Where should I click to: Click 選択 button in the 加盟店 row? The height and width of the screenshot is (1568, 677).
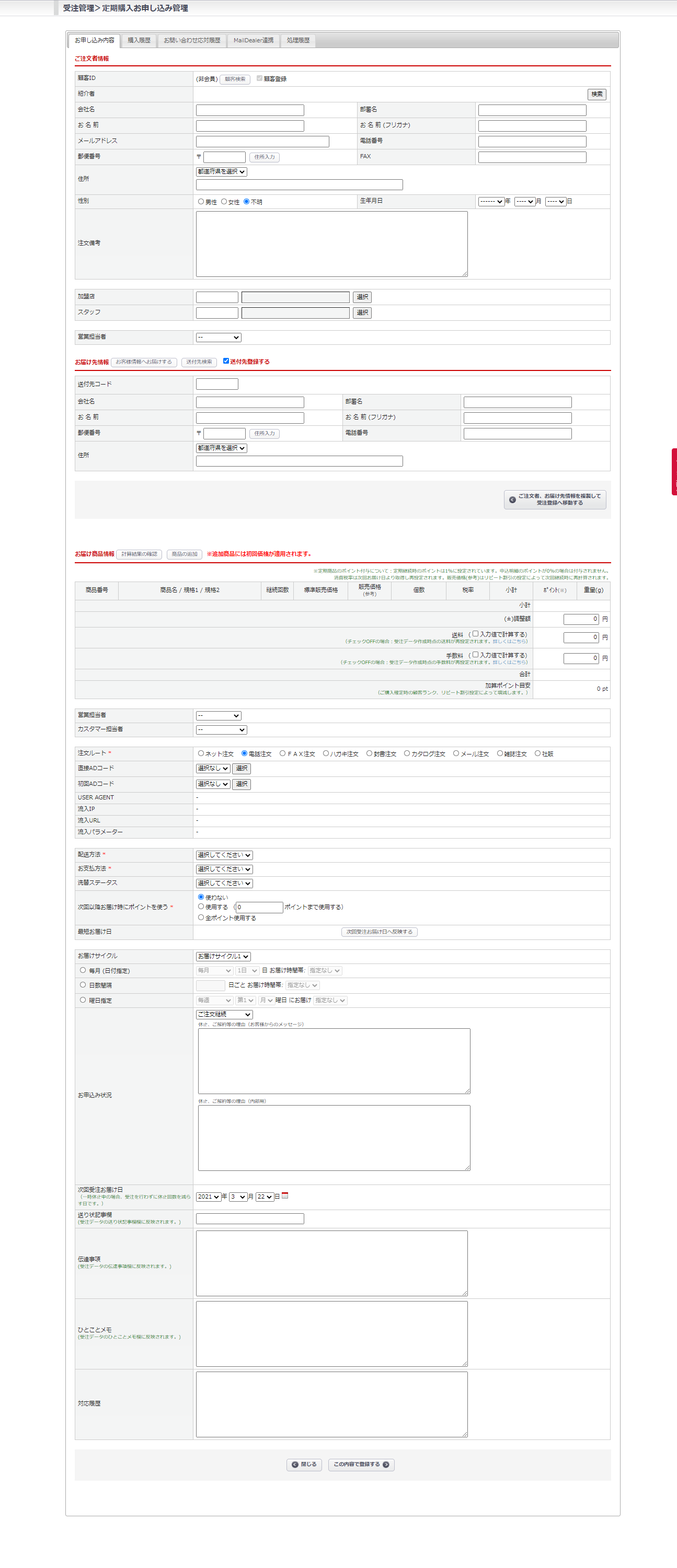pyautogui.click(x=362, y=297)
